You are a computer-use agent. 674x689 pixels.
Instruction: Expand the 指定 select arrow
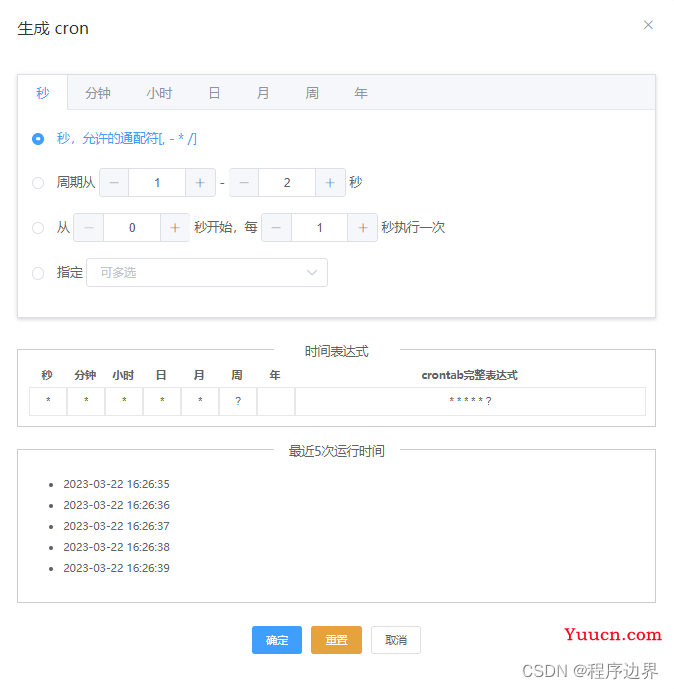(x=312, y=272)
